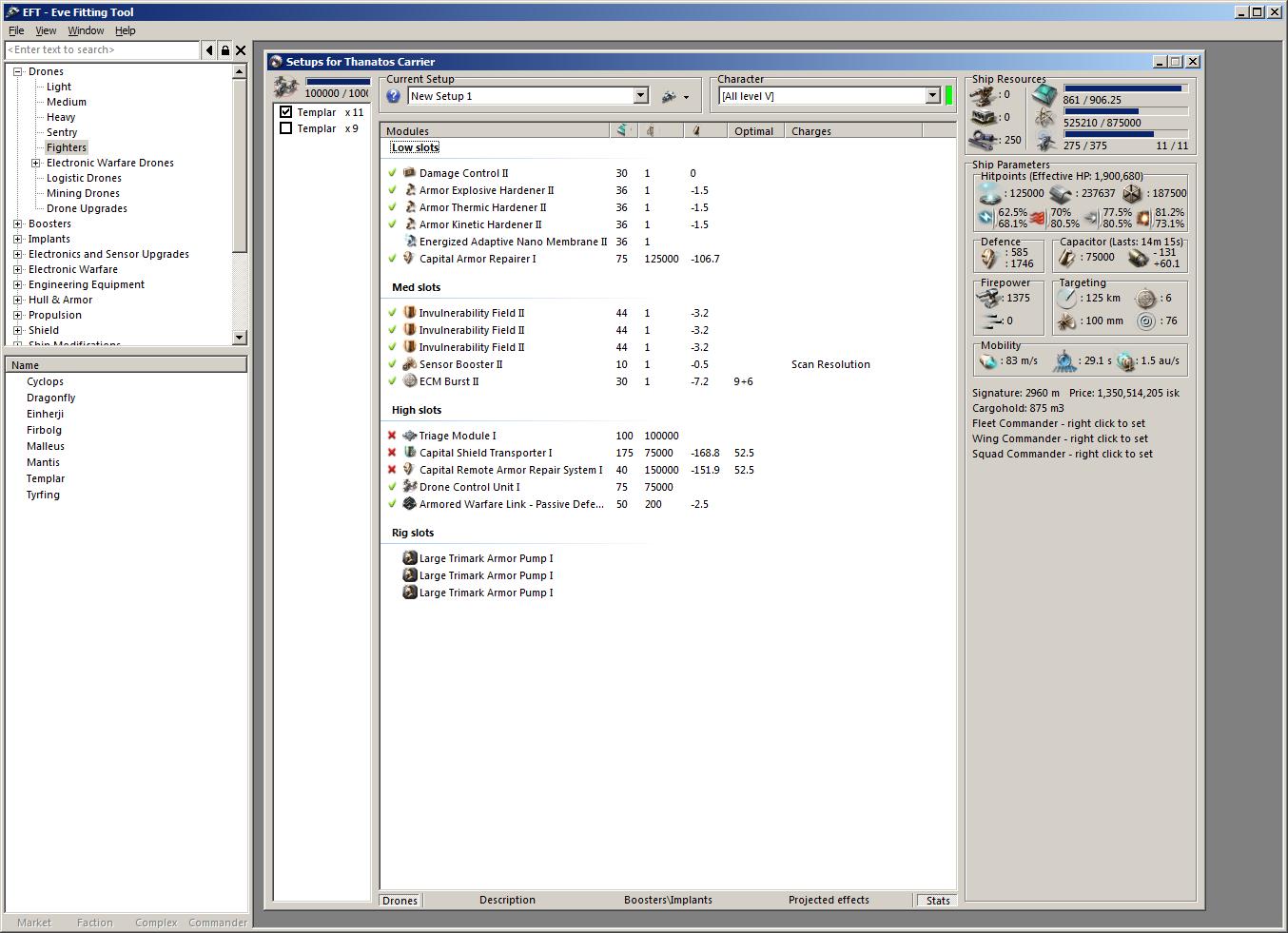1288x933 pixels.
Task: Toggle the Capital Armor Repairer I status checkmark
Action: (x=392, y=259)
